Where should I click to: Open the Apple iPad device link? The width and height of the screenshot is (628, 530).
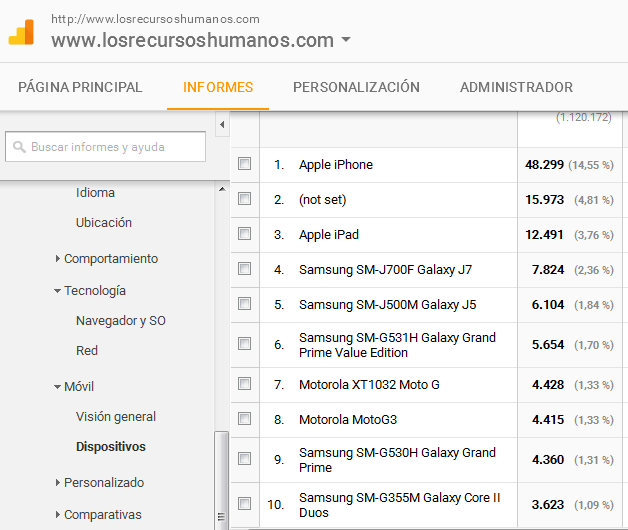329,234
